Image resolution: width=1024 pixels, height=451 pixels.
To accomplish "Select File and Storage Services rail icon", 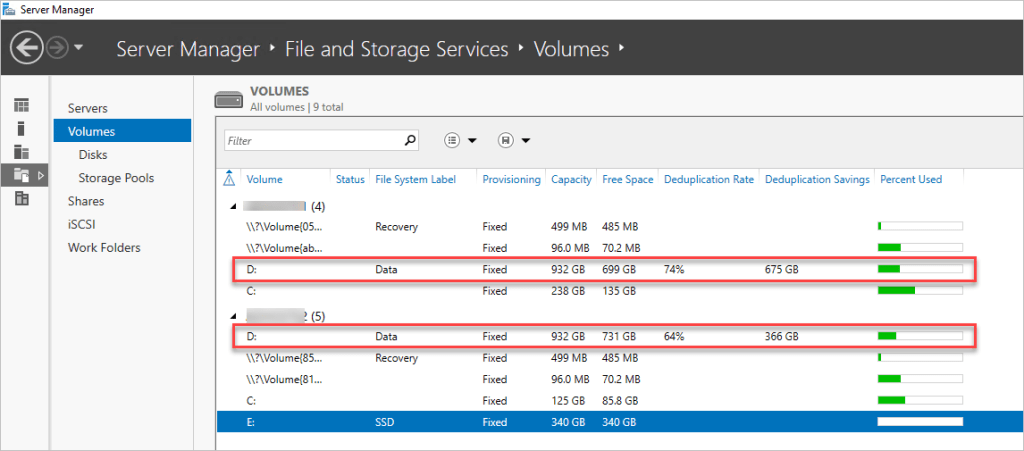I will click(23, 175).
